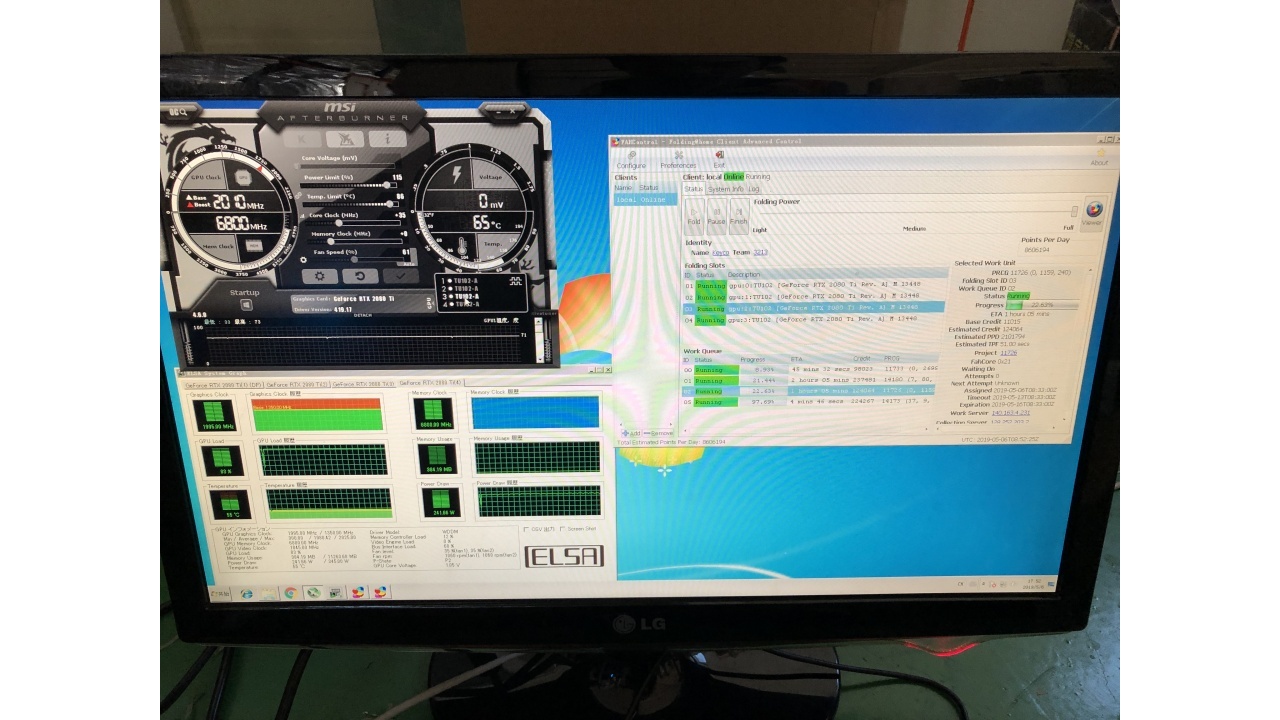Click the Afterburner OC scanner icon

click(x=346, y=139)
